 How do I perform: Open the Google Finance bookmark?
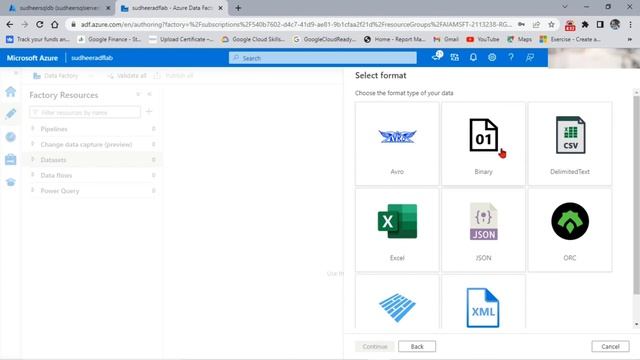tap(109, 39)
